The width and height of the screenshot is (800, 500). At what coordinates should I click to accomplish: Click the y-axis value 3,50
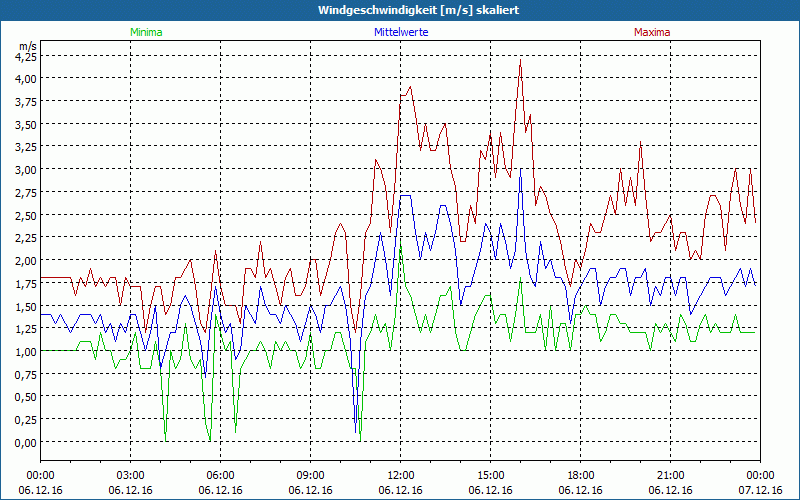pos(26,124)
